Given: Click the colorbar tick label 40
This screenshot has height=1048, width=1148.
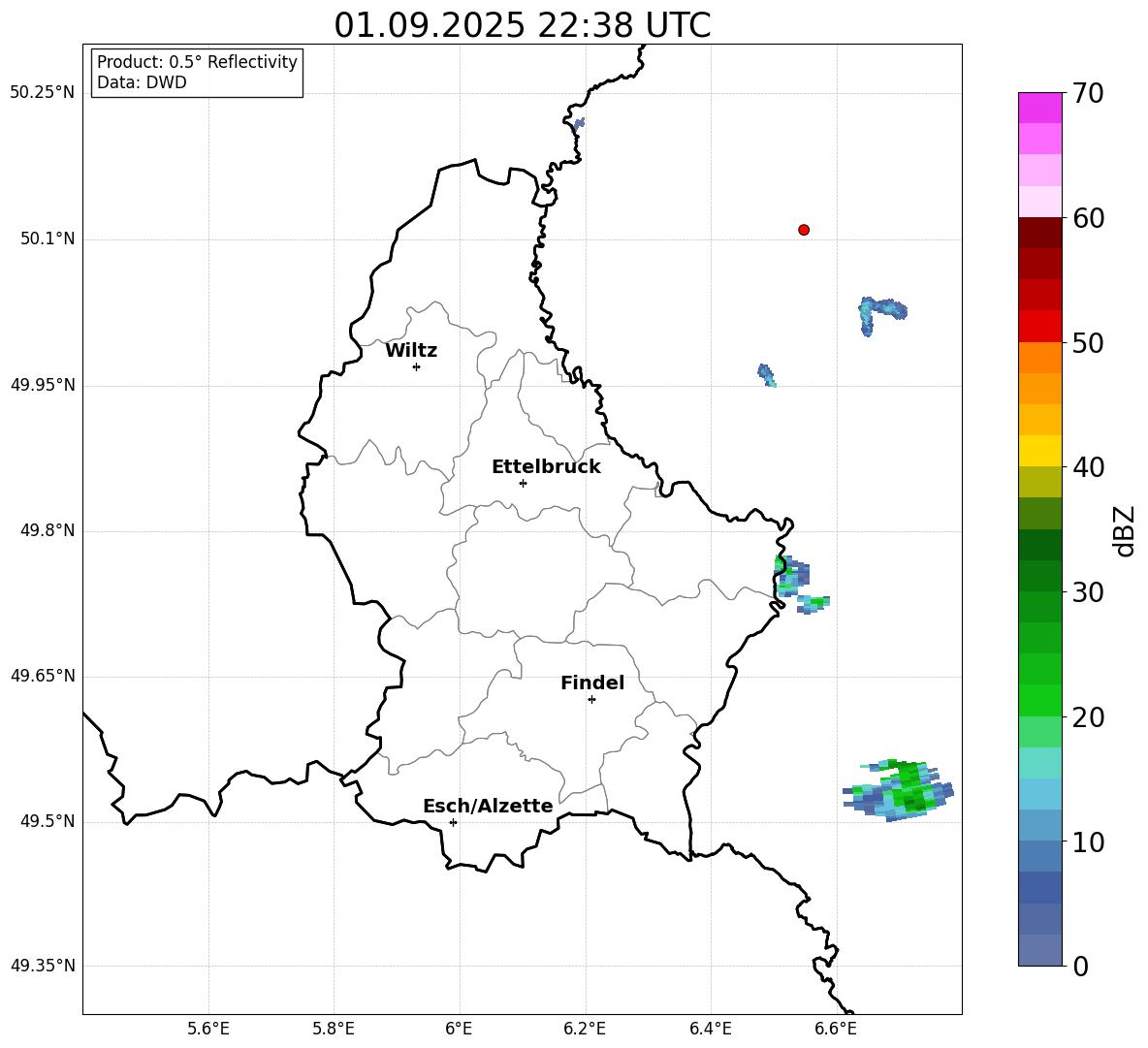Looking at the screenshot, I should click(x=1088, y=467).
